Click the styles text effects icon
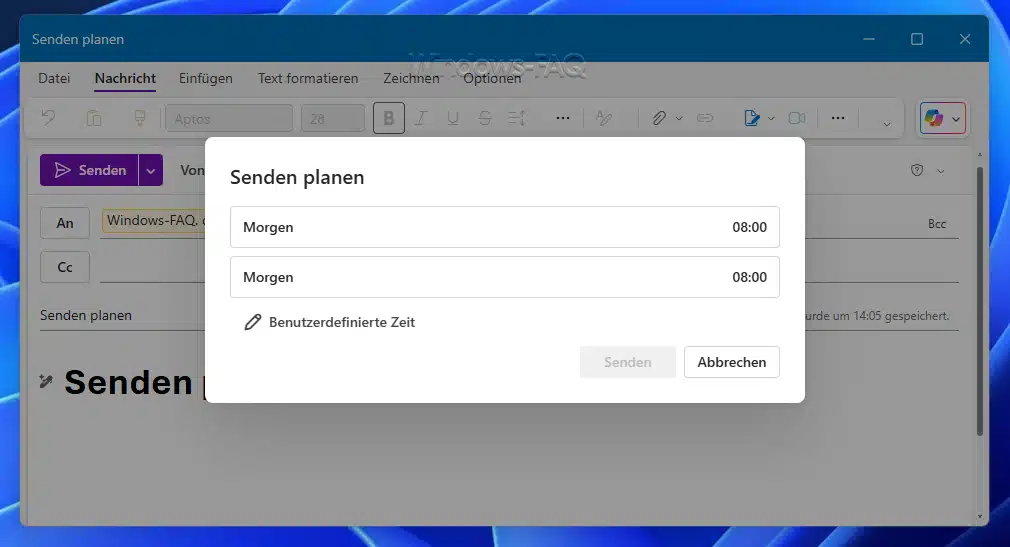1010x547 pixels. (604, 118)
